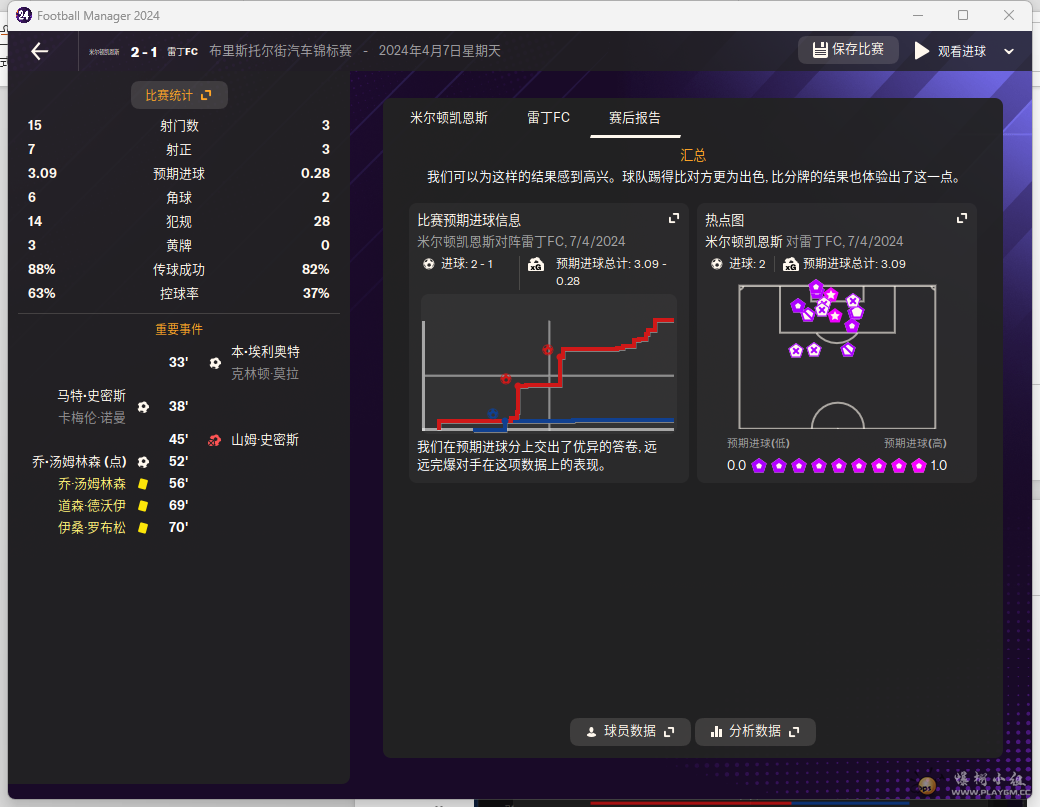Click injured player 山姆·史密斯
Screen dimensions: 1040x807
coord(265,440)
